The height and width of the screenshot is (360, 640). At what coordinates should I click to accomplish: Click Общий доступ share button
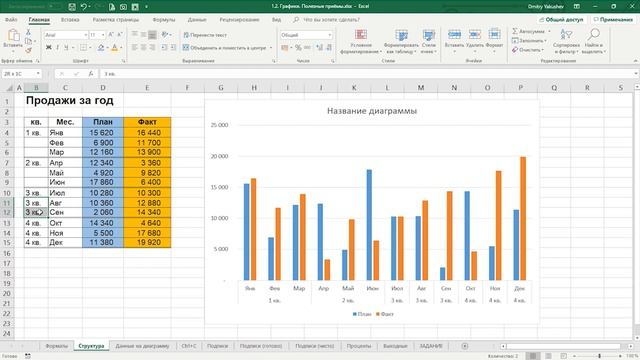[x=562, y=20]
